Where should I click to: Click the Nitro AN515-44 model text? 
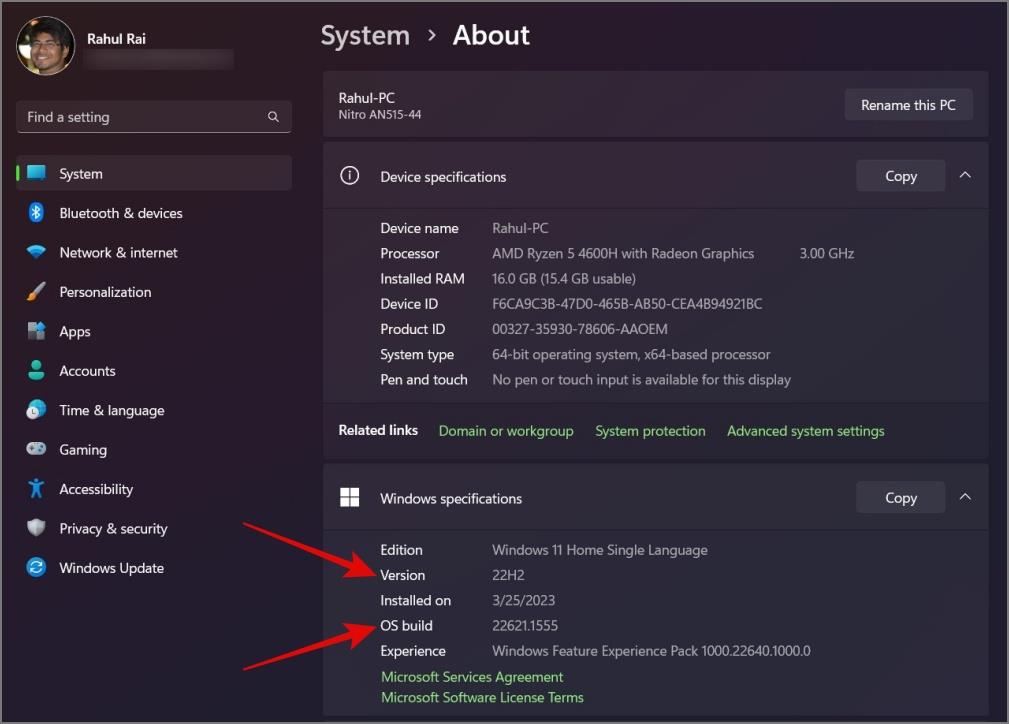(x=380, y=115)
